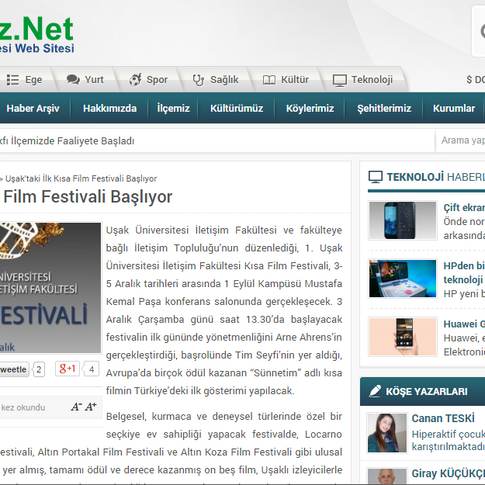485x485 pixels.
Task: Click the monitor icon in Teknoloji Haberleri header
Action: (375, 177)
